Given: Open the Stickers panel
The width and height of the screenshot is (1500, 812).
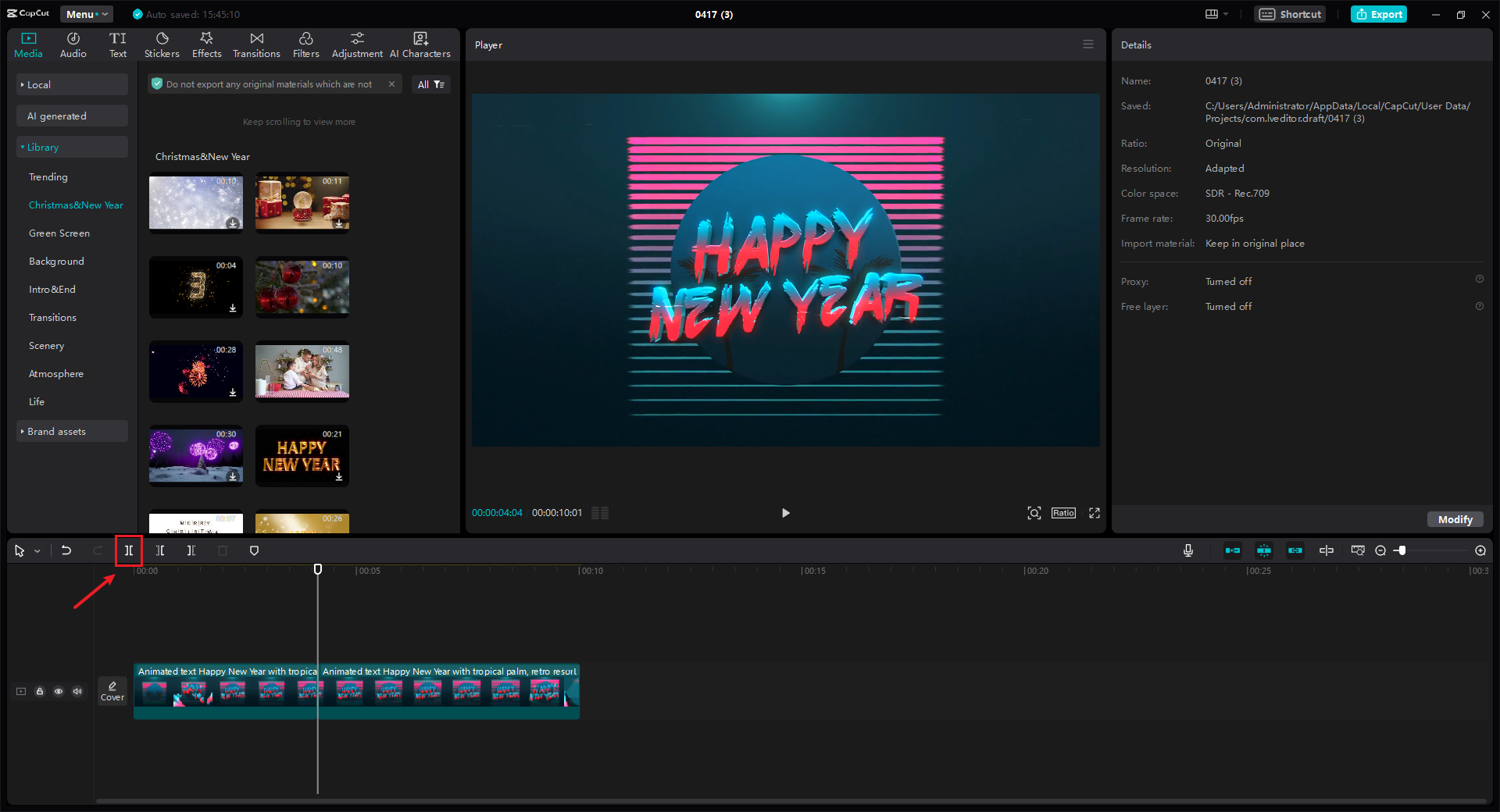Looking at the screenshot, I should (162, 45).
